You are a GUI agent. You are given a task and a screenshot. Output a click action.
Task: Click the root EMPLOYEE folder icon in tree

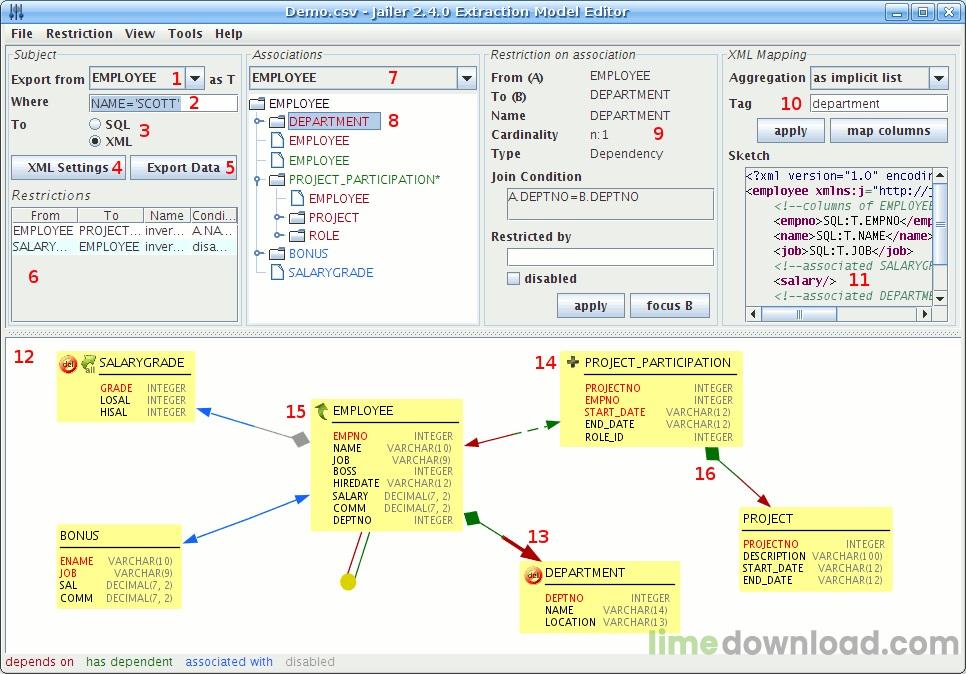click(258, 104)
